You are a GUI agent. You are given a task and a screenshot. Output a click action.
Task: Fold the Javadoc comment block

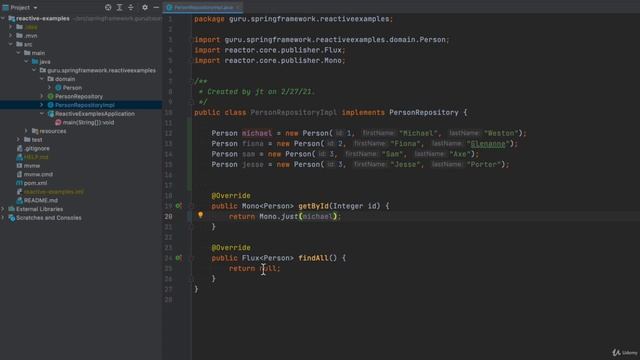pos(191,81)
